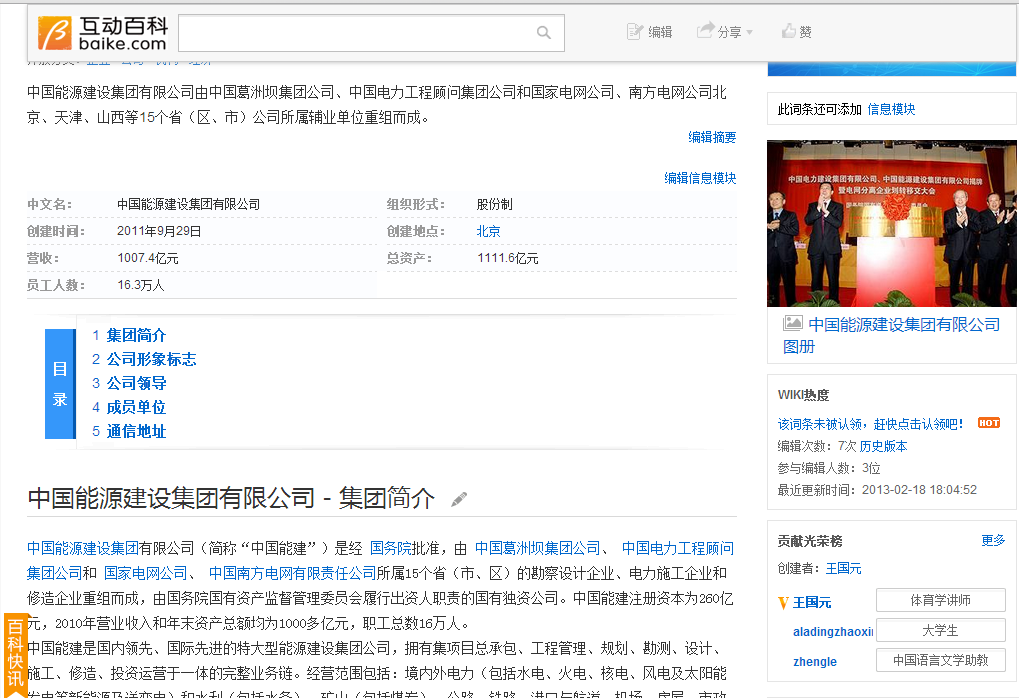Claim entry via 该词条未被认领 link

pos(871,424)
